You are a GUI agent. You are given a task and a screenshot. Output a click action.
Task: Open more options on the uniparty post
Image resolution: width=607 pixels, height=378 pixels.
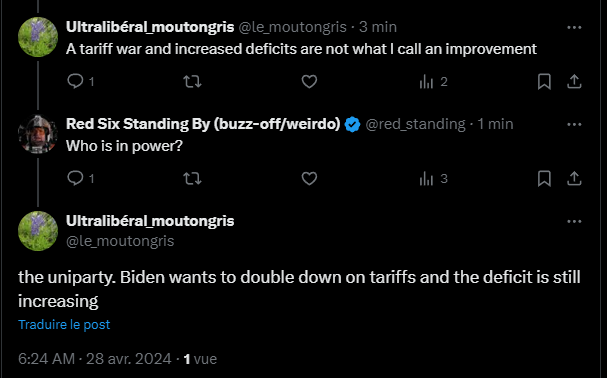coord(574,222)
